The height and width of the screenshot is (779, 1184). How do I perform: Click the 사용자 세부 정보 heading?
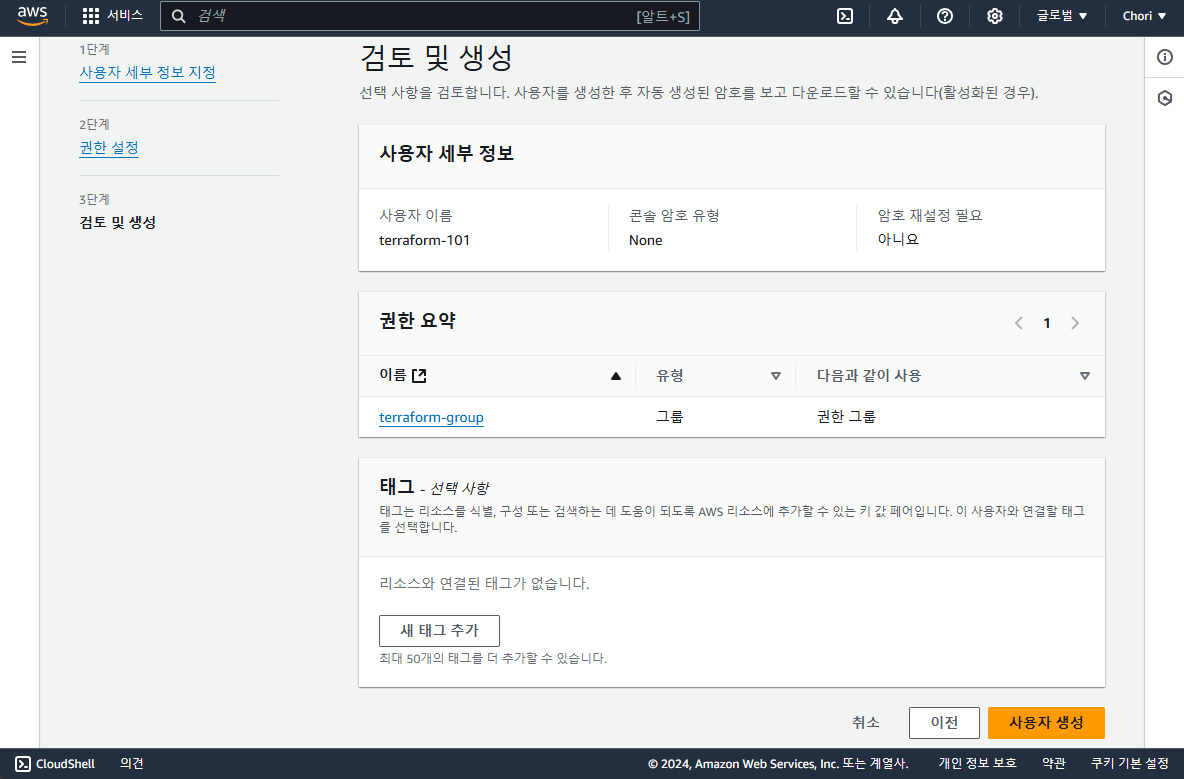446,153
